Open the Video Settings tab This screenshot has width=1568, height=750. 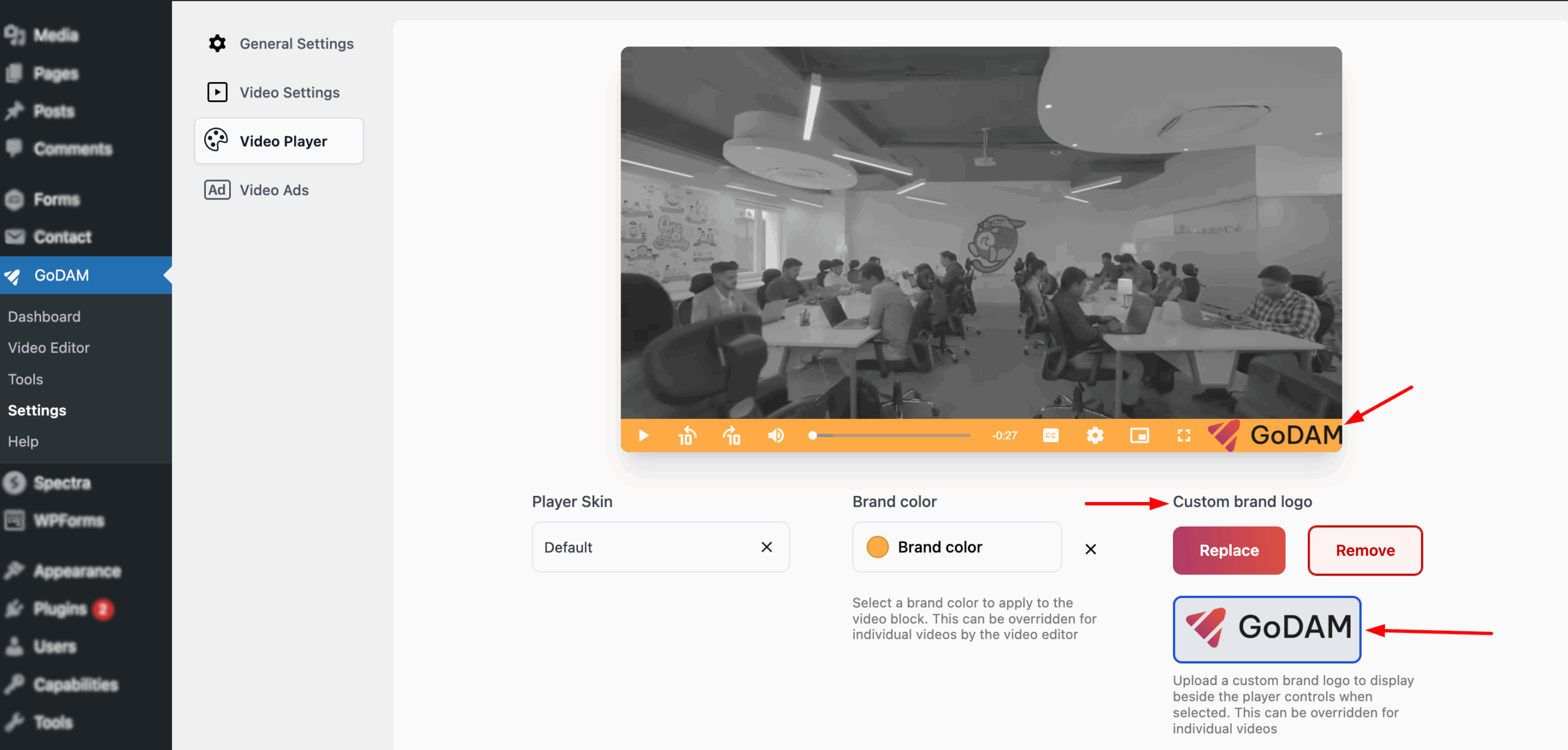coord(289,92)
